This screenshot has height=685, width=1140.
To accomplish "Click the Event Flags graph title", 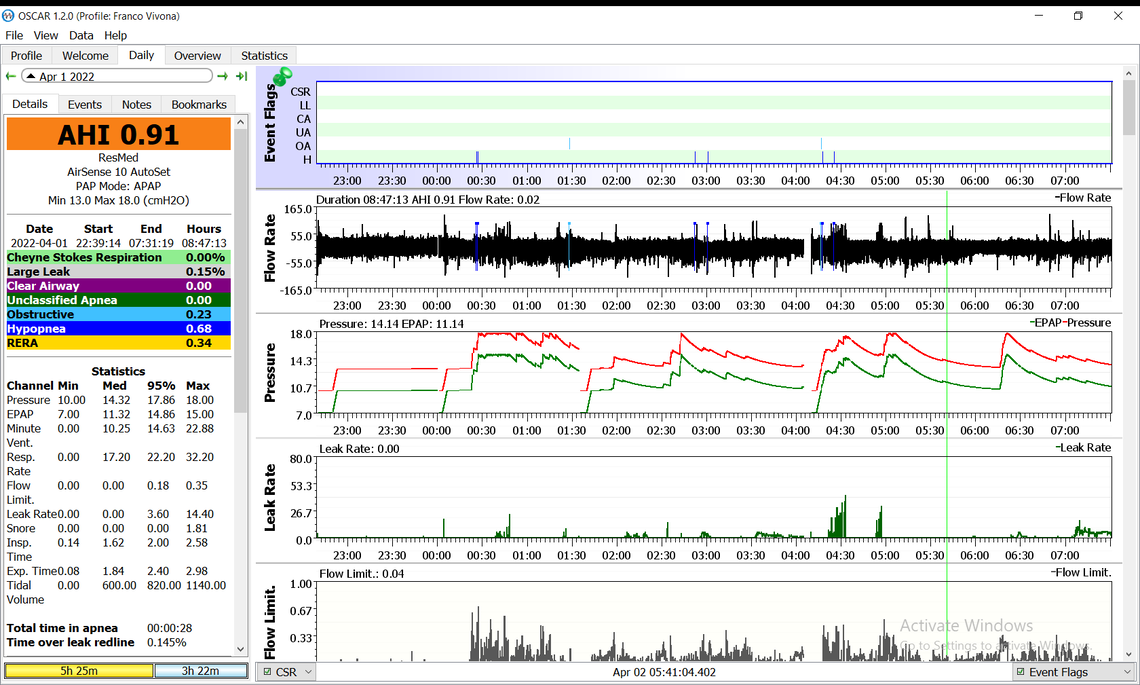I will click(270, 123).
